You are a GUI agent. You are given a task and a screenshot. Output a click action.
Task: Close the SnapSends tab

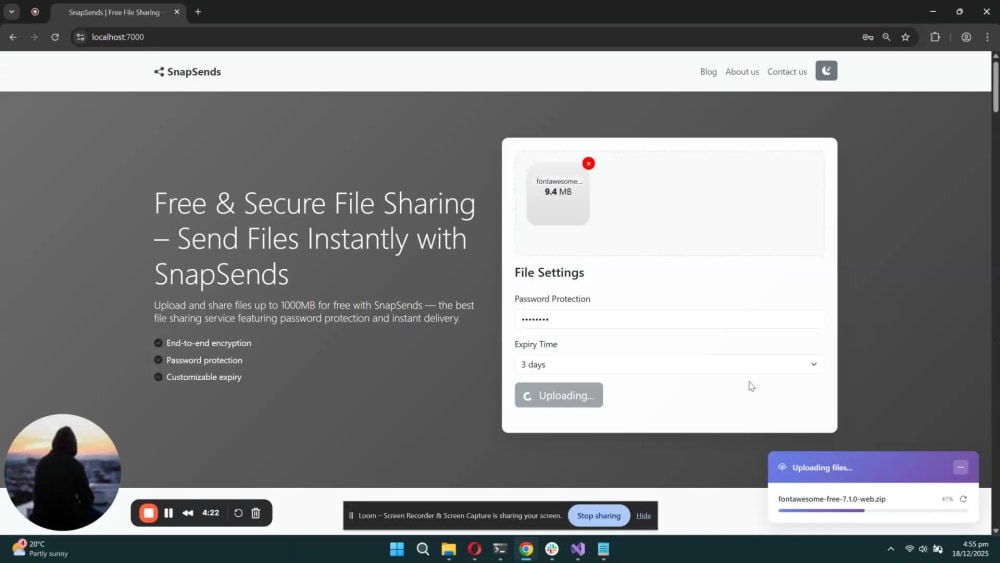coord(177,11)
